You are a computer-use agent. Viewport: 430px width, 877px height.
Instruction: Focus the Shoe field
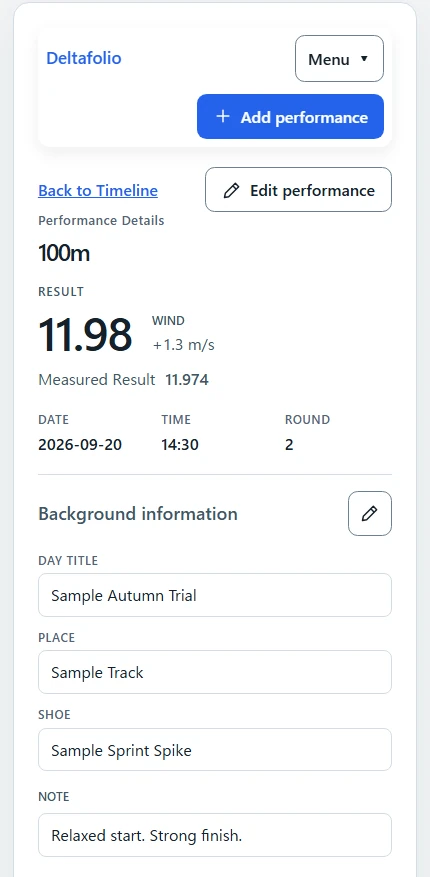coord(215,749)
